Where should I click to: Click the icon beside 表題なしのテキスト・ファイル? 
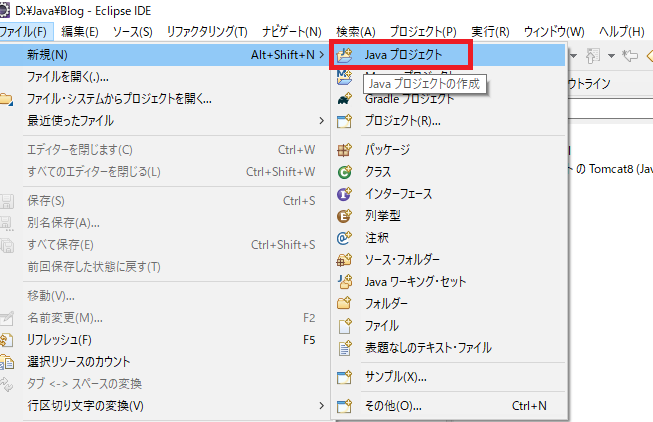[344, 348]
